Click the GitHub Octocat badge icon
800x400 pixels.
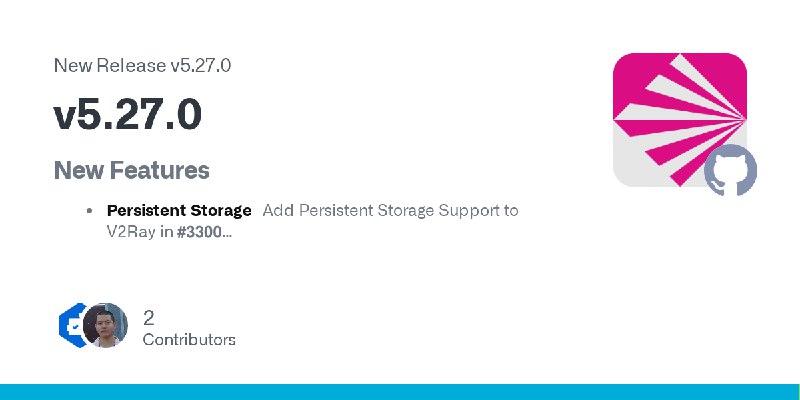730,170
